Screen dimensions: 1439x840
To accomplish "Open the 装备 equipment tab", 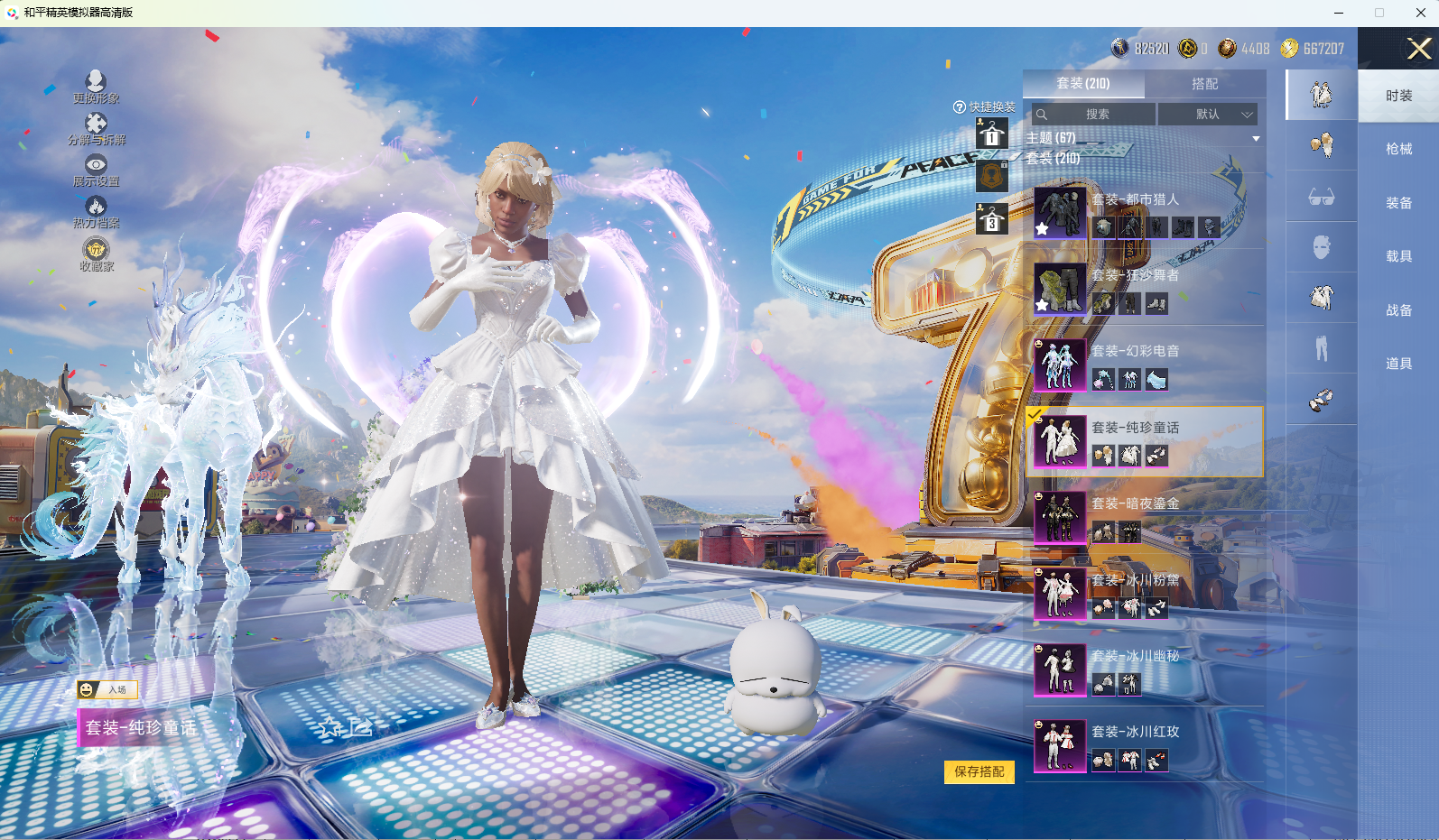I will coord(1398,203).
